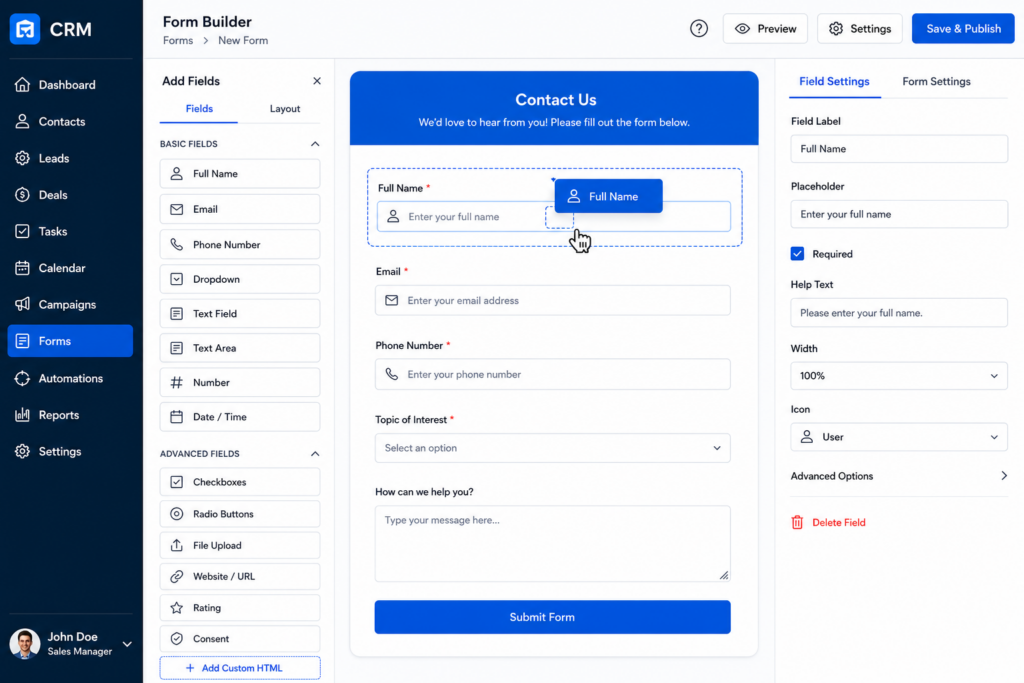Select the Text Field item in the palette
This screenshot has height=683, width=1024.
click(x=240, y=313)
